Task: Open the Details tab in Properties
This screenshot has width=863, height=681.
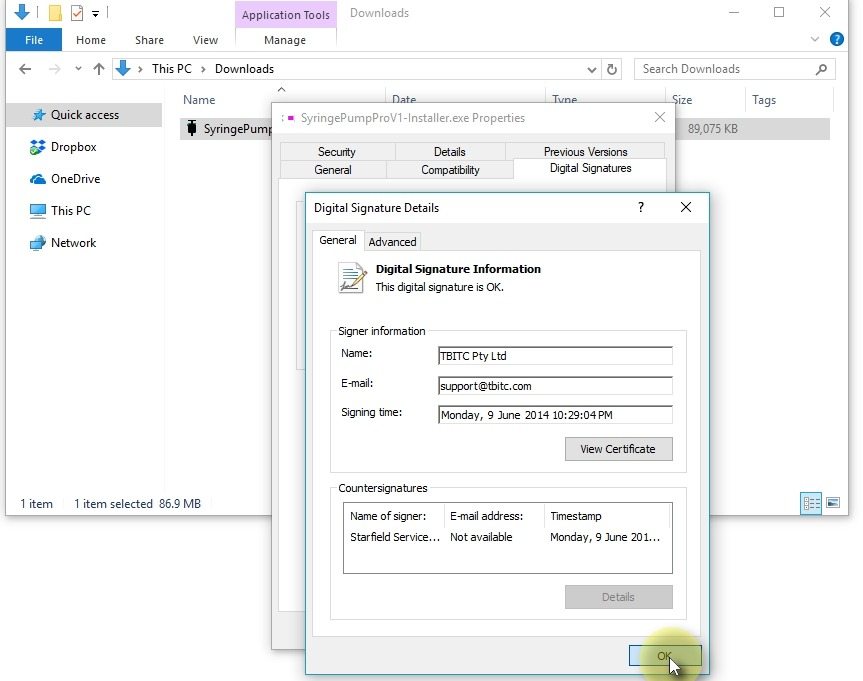Action: (450, 151)
